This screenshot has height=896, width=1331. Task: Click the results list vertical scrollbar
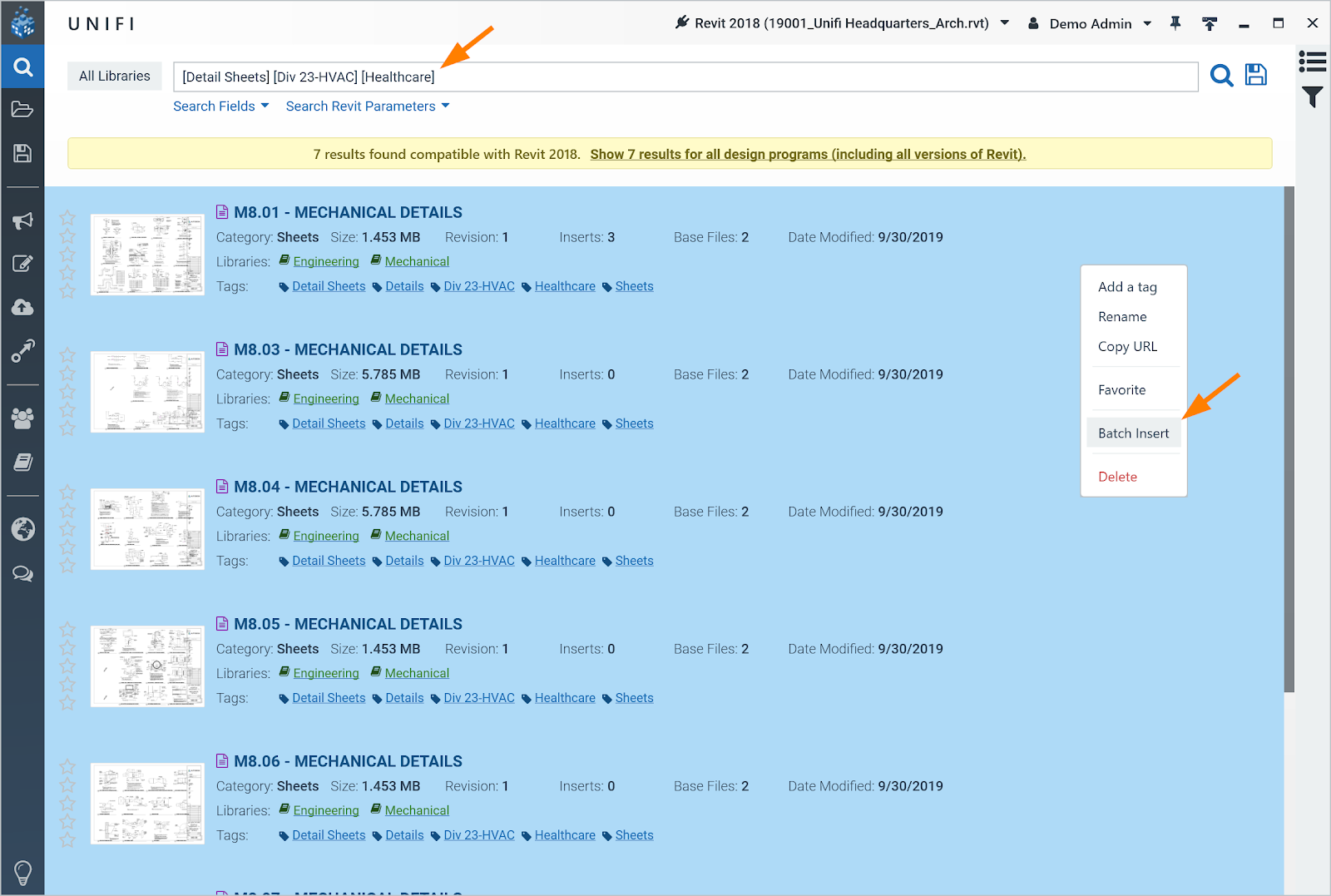tap(1289, 439)
